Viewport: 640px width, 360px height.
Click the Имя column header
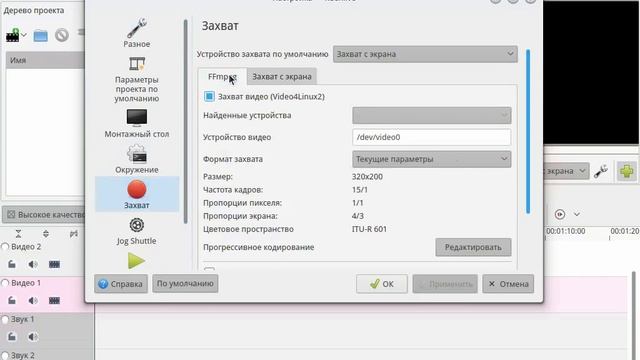point(45,60)
